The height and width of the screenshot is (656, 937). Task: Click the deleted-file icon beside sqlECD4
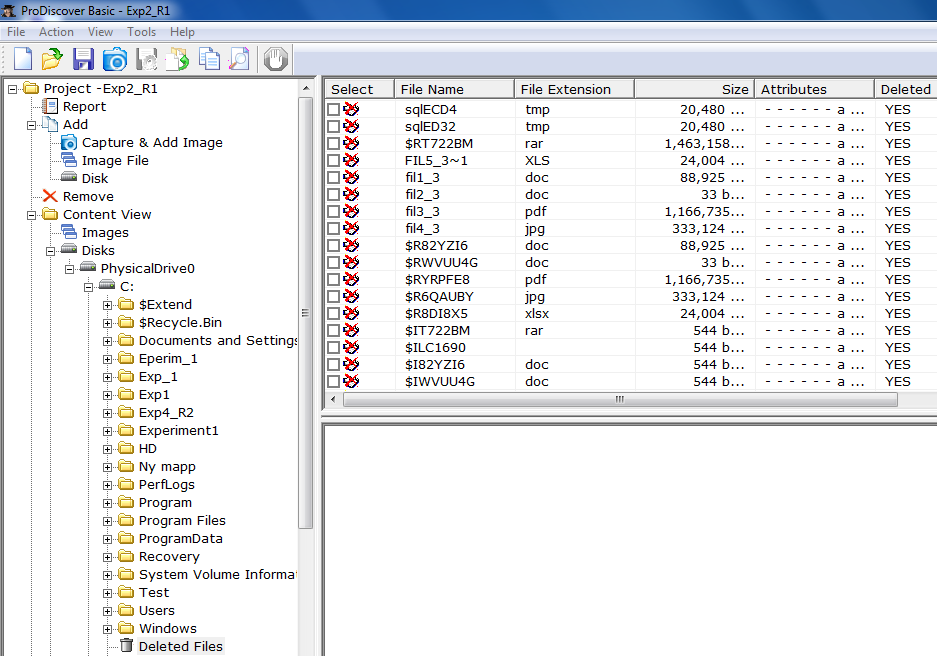coord(351,109)
